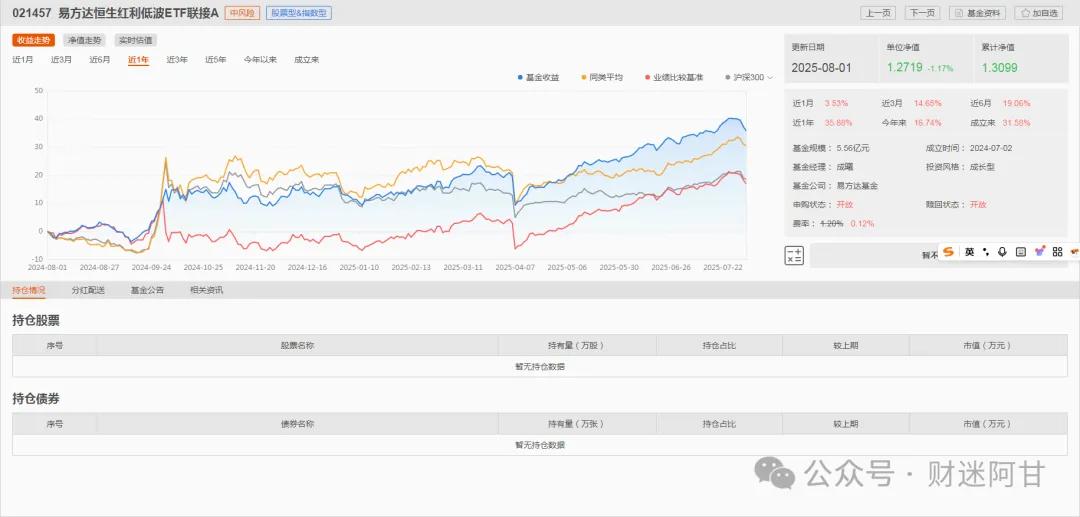Select the 近3月 time range
1080x517 pixels.
point(61,60)
